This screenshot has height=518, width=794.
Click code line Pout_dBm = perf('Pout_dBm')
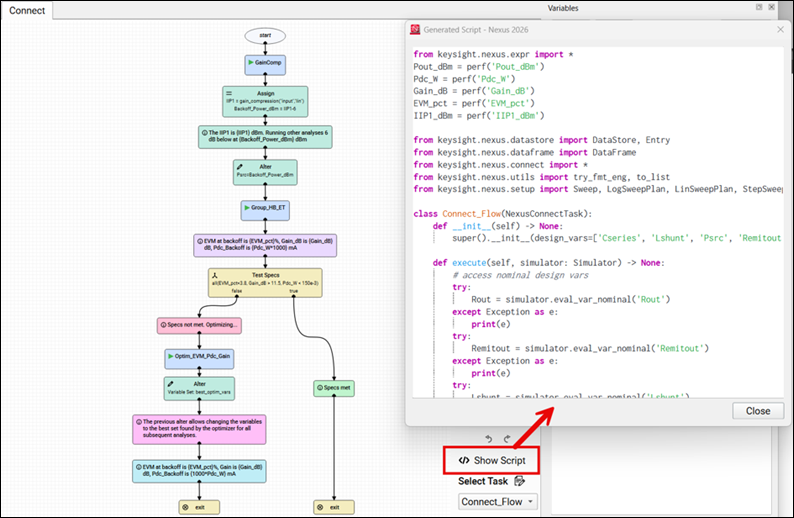tap(479, 66)
